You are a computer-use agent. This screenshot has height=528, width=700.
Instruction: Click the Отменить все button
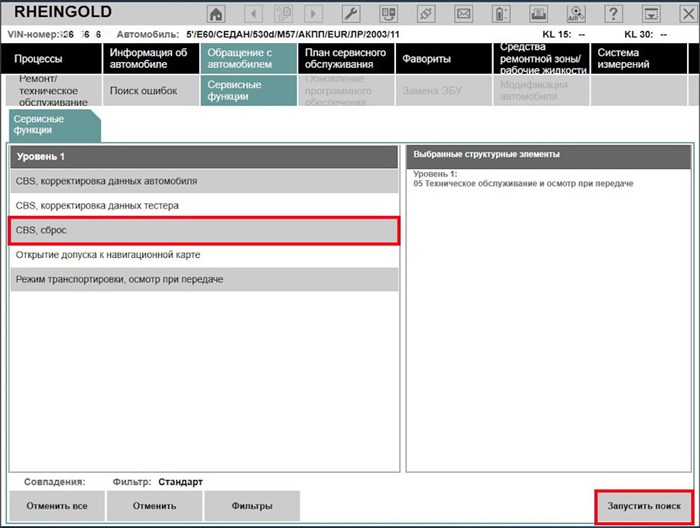tap(57, 506)
